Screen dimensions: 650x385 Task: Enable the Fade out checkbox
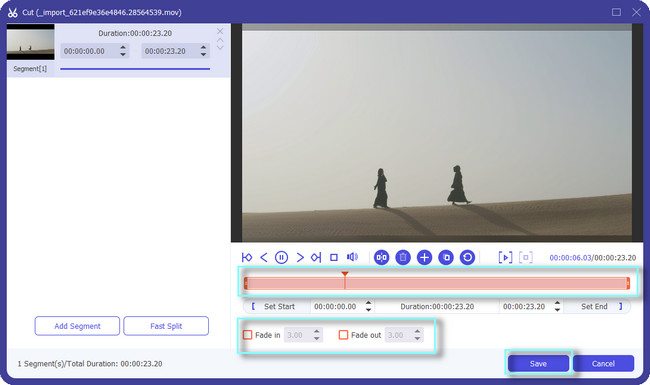click(x=343, y=334)
